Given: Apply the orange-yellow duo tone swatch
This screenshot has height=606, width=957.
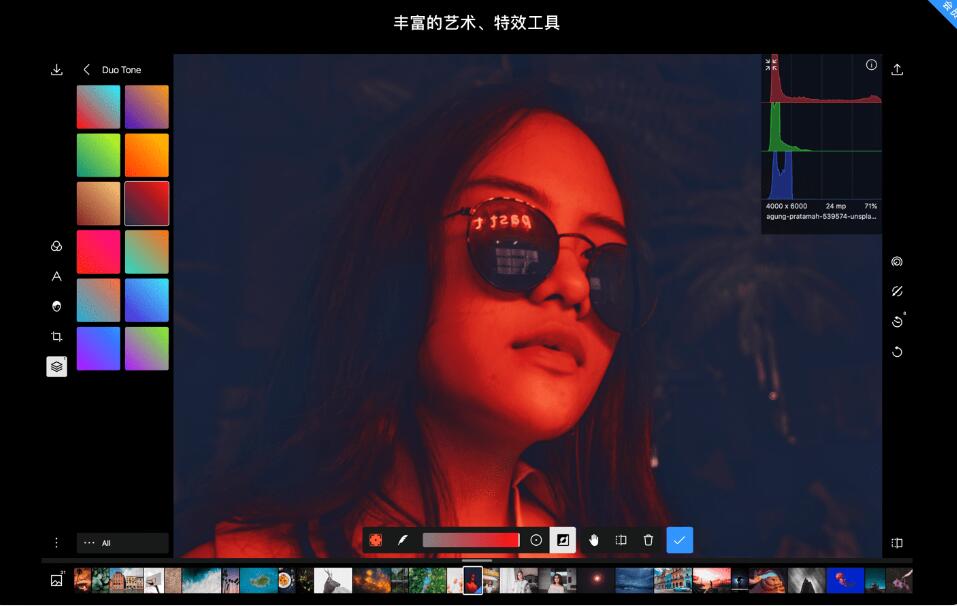Looking at the screenshot, I should pyautogui.click(x=146, y=155).
